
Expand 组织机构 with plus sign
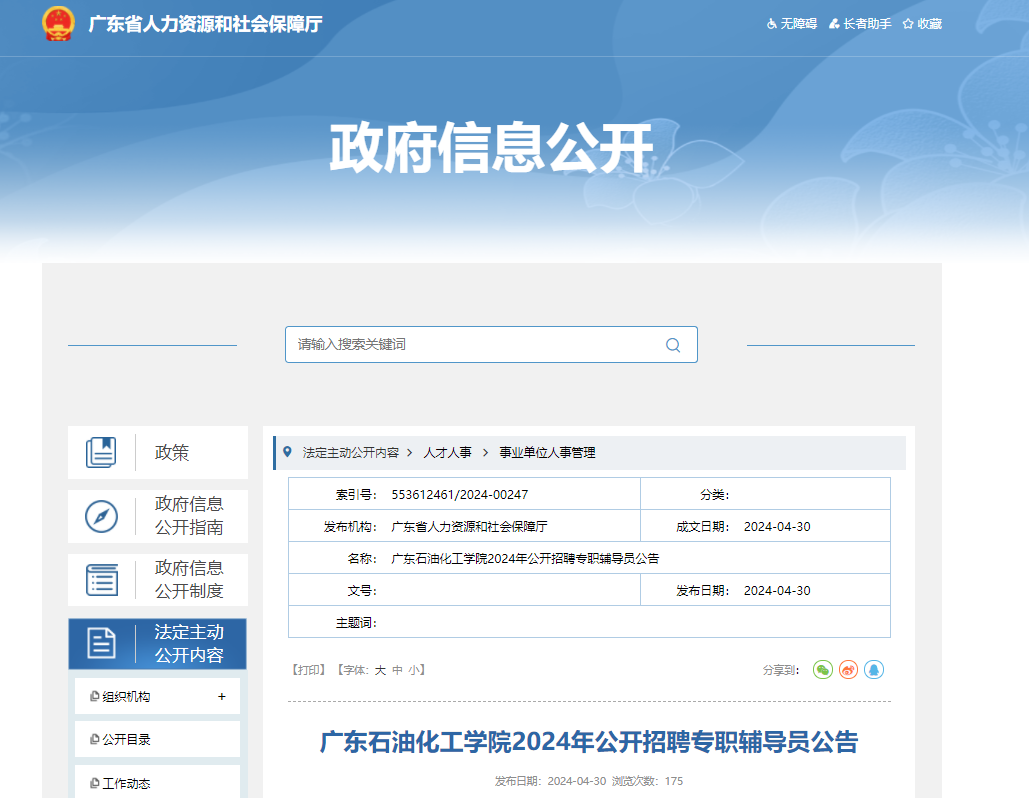click(x=221, y=697)
